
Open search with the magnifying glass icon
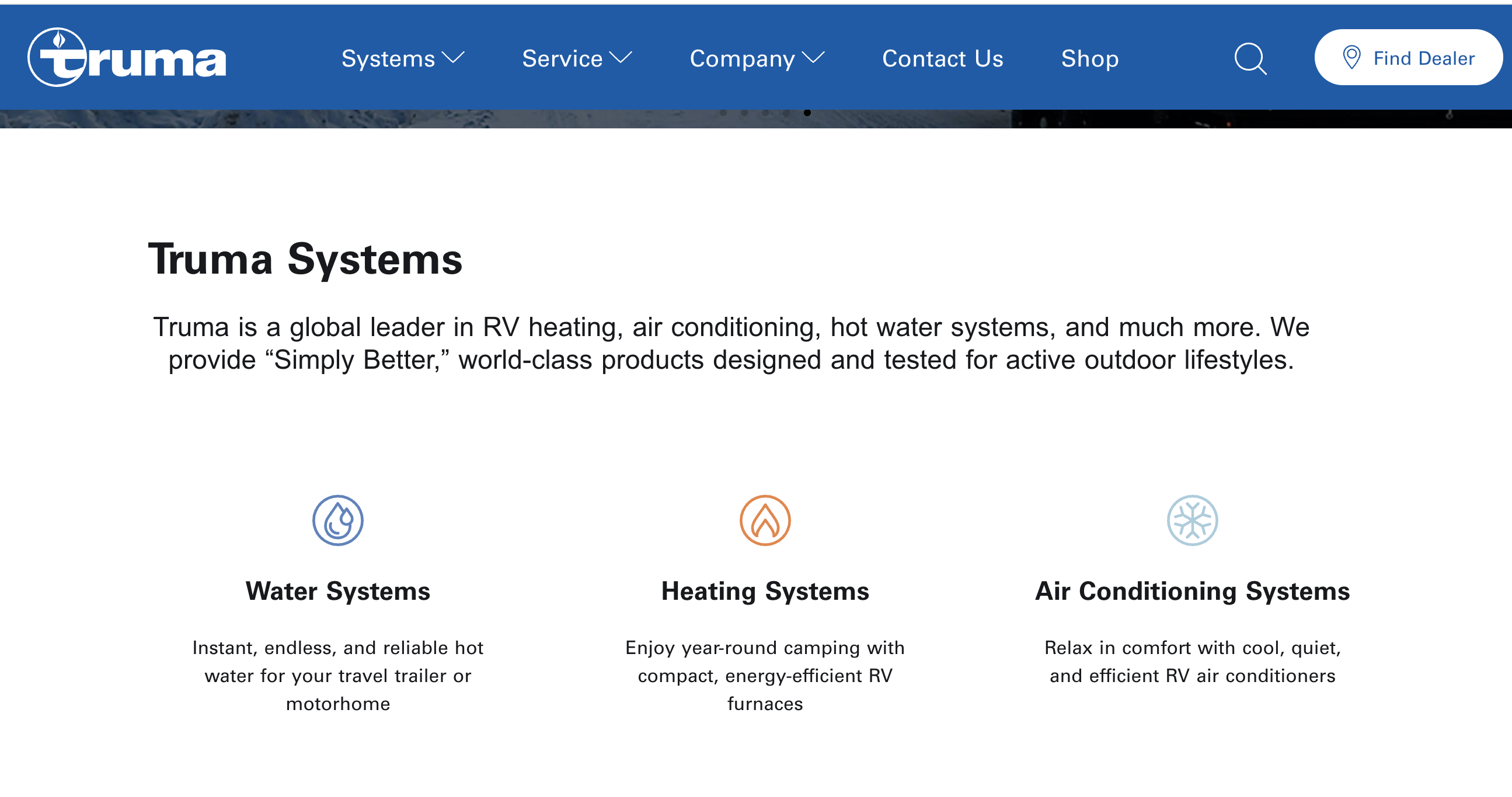click(x=1250, y=58)
